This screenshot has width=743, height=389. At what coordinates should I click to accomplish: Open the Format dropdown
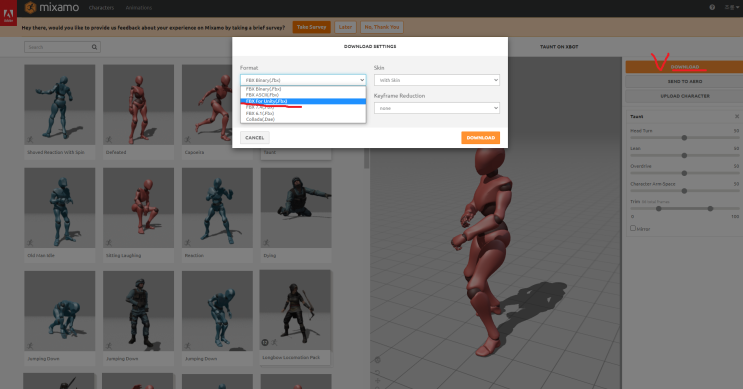(x=303, y=80)
